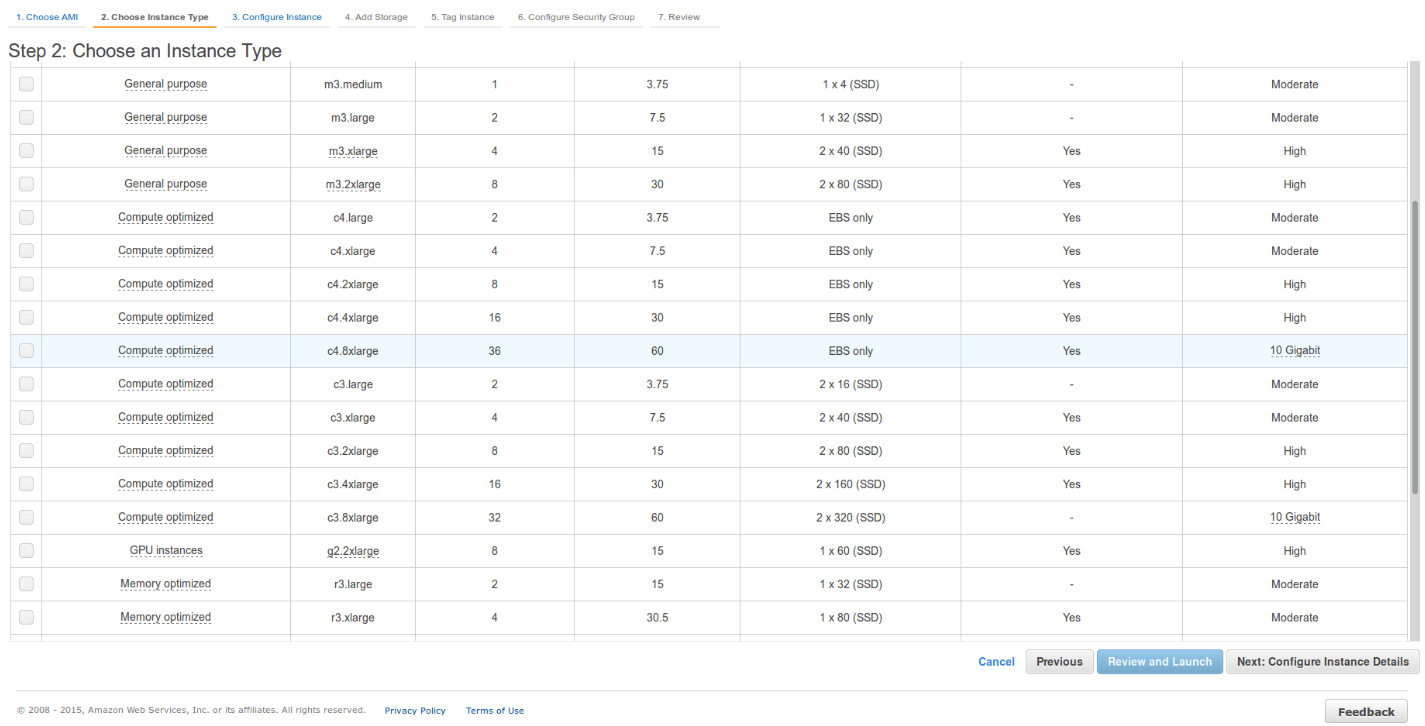The height and width of the screenshot is (726, 1425).
Task: Check the c3.4xlarge instance checkbox
Action: [x=26, y=484]
